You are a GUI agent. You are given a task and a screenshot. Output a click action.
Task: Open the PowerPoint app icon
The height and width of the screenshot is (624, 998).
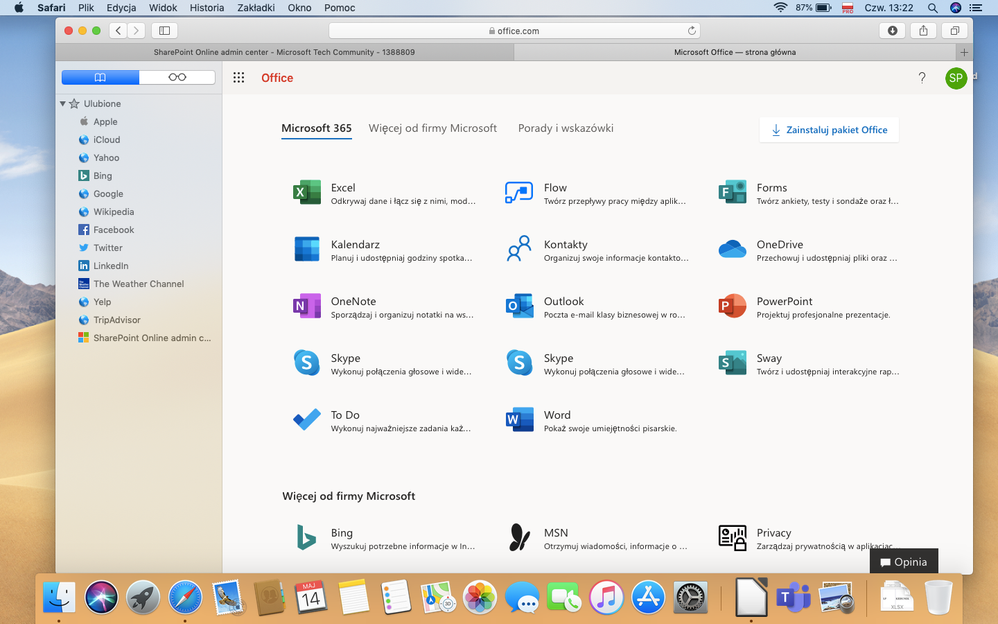(732, 306)
